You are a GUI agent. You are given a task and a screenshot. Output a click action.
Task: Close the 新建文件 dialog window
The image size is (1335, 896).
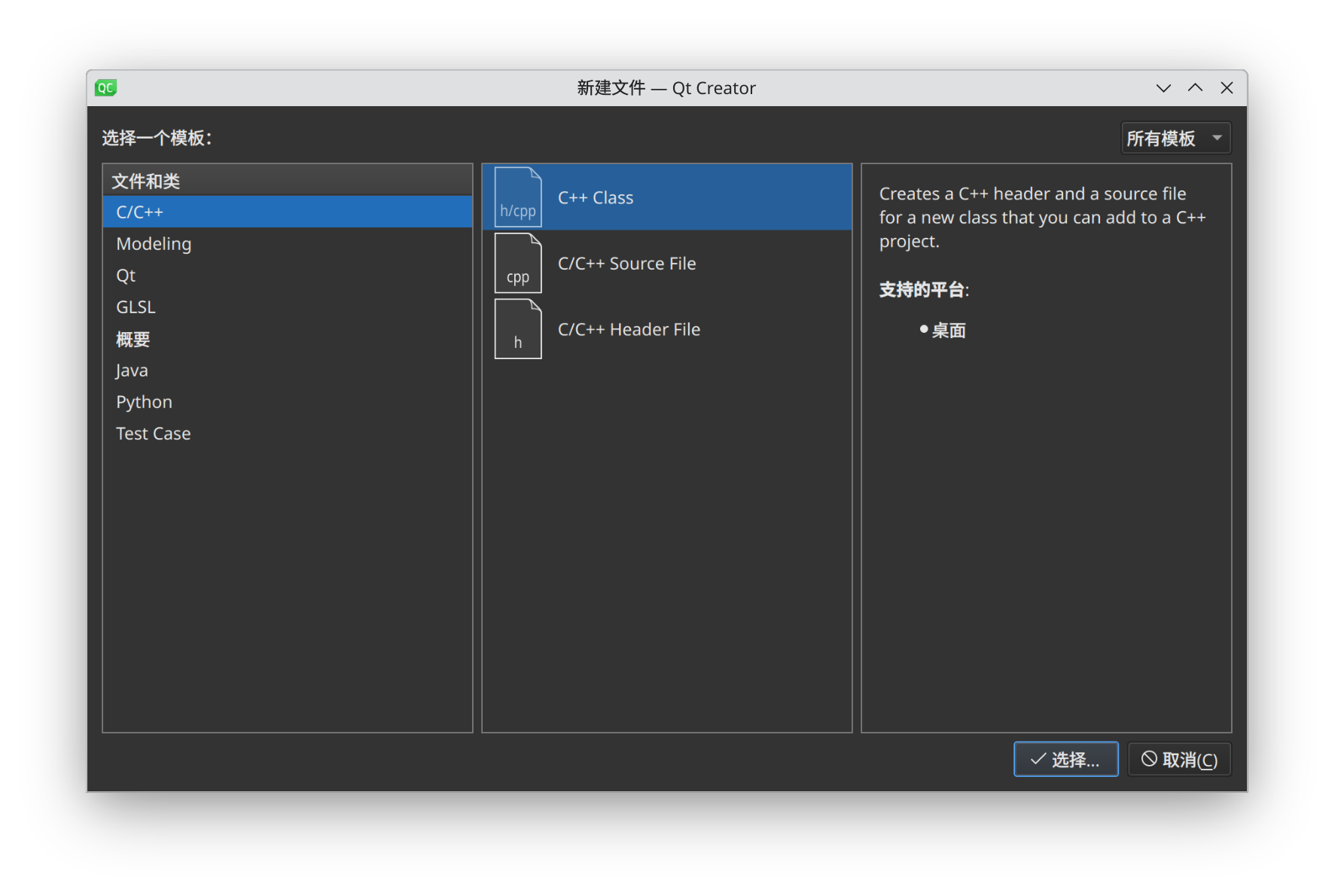(1227, 88)
